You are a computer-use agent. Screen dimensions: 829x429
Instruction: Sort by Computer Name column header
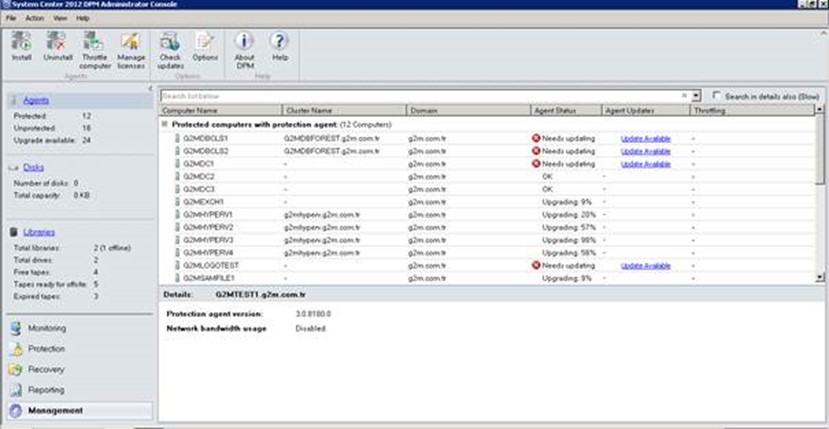click(x=220, y=111)
